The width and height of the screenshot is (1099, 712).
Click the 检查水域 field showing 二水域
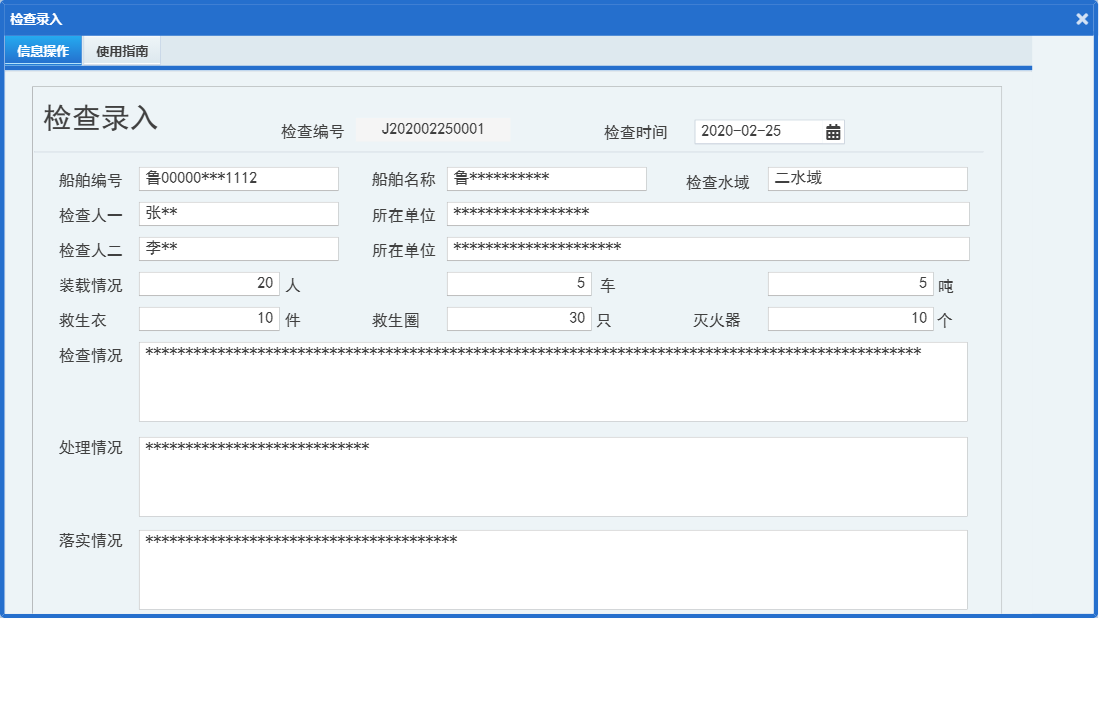coord(866,178)
